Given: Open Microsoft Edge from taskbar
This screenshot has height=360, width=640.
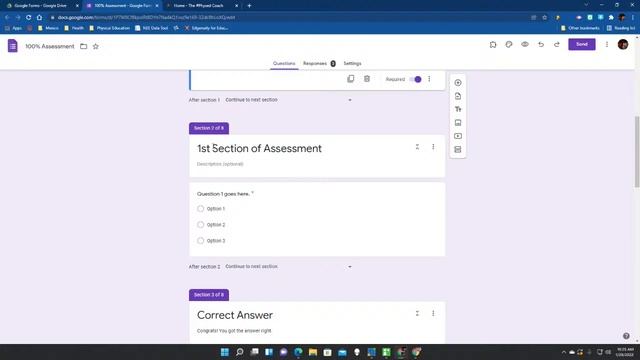Looking at the screenshot, I should point(298,352).
